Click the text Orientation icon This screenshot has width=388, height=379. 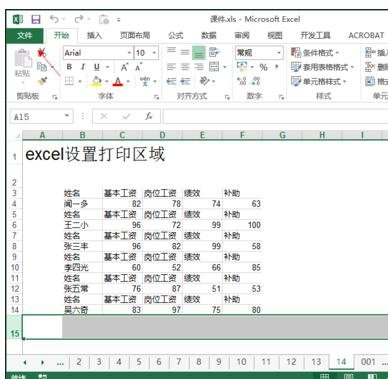tap(204, 81)
